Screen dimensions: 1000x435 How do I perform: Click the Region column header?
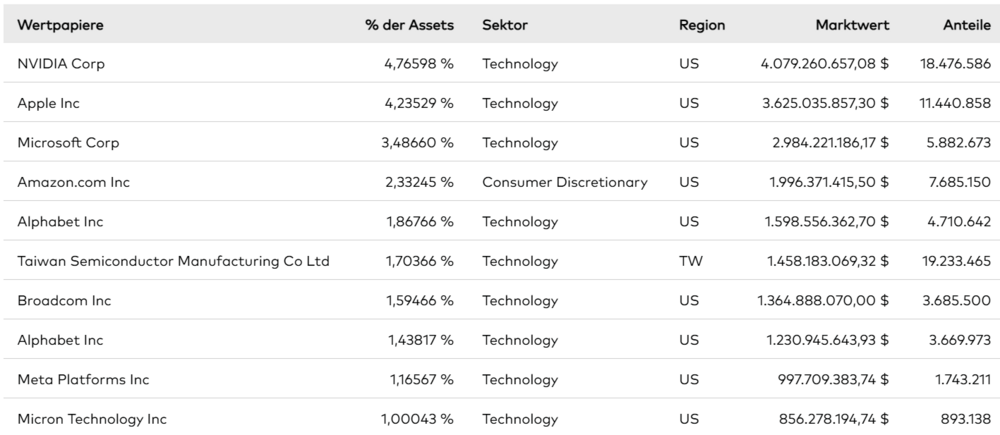702,26
